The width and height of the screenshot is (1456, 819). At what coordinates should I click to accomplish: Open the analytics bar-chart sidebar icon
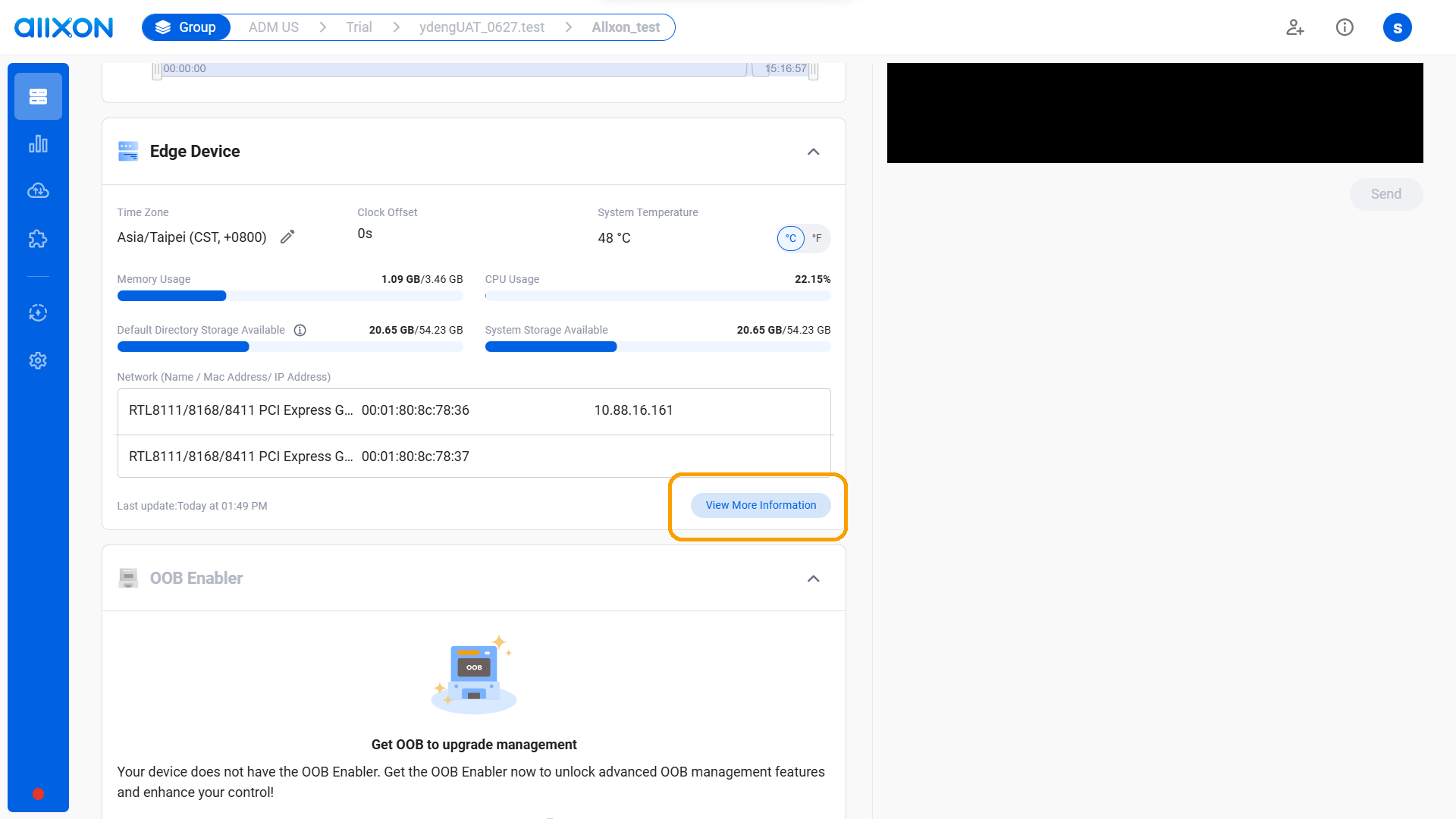point(38,143)
